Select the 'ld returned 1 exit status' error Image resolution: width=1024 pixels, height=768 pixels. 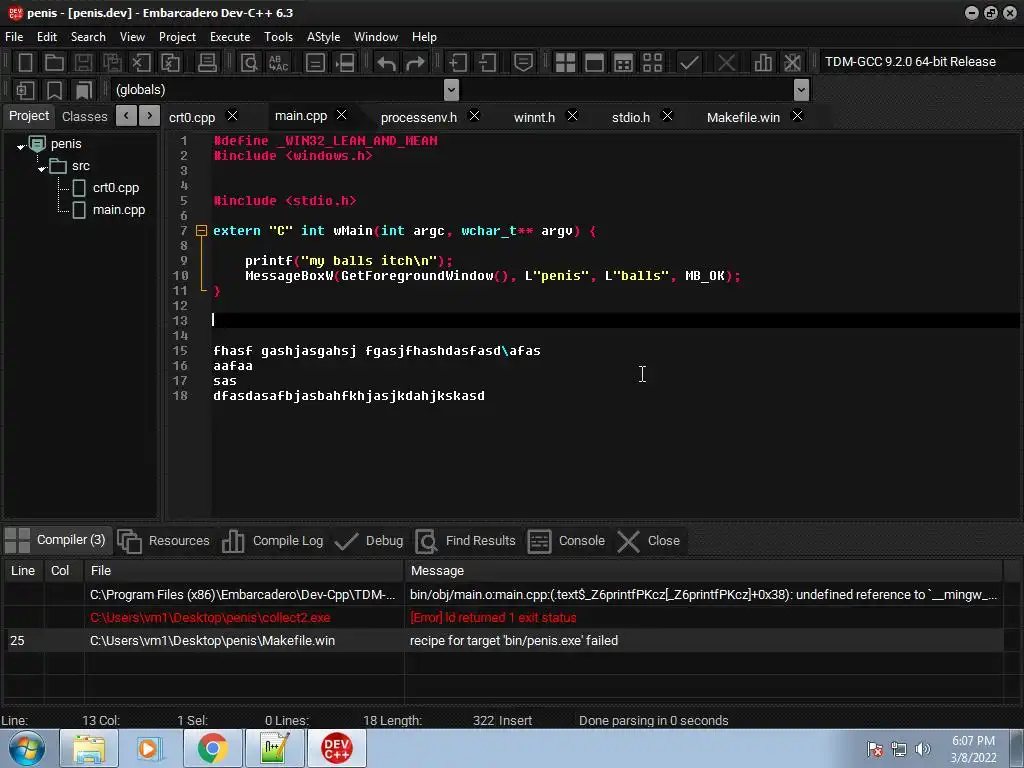coord(503,618)
